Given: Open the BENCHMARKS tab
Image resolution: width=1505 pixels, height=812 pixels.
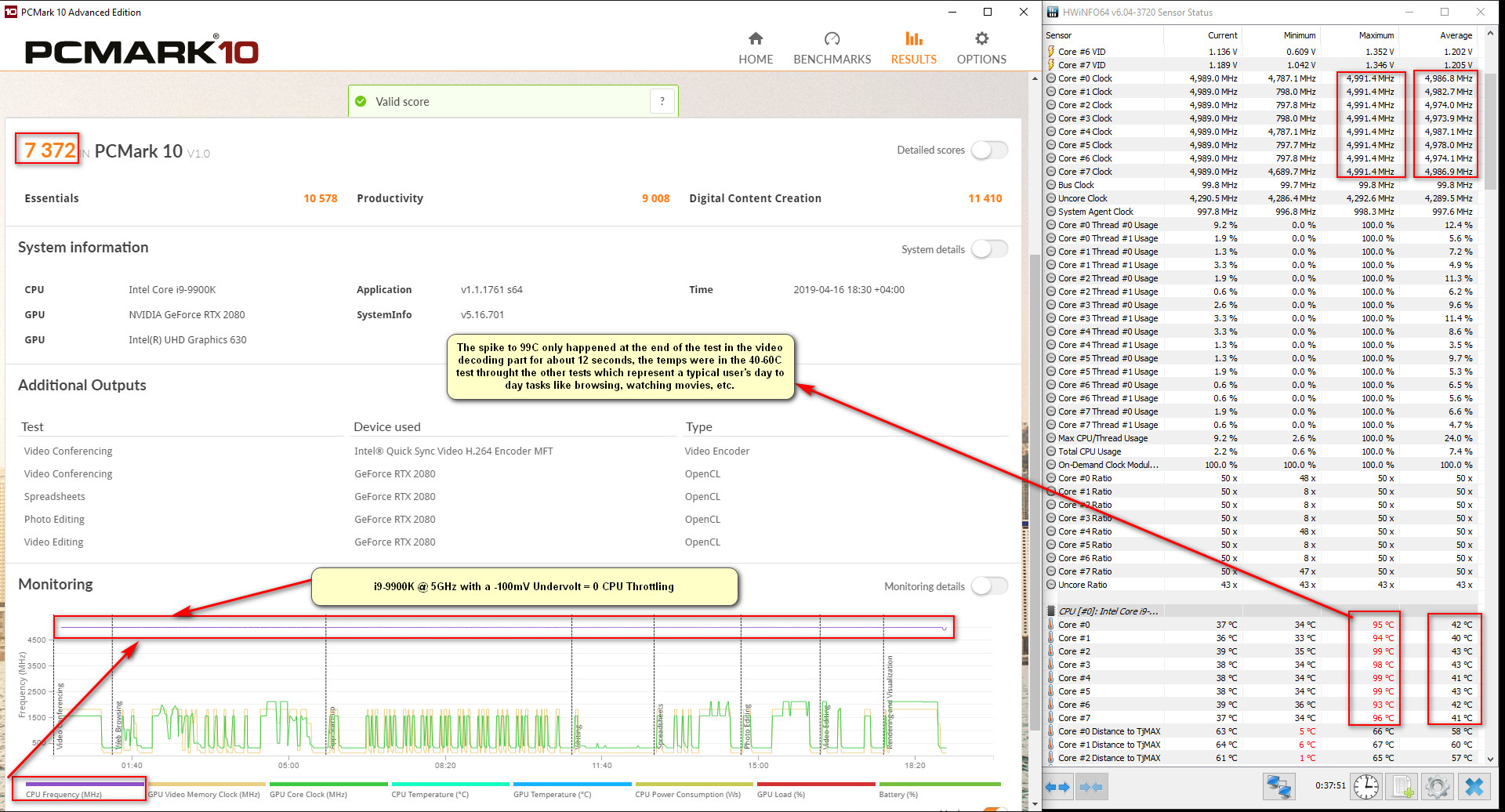Looking at the screenshot, I should click(x=832, y=49).
